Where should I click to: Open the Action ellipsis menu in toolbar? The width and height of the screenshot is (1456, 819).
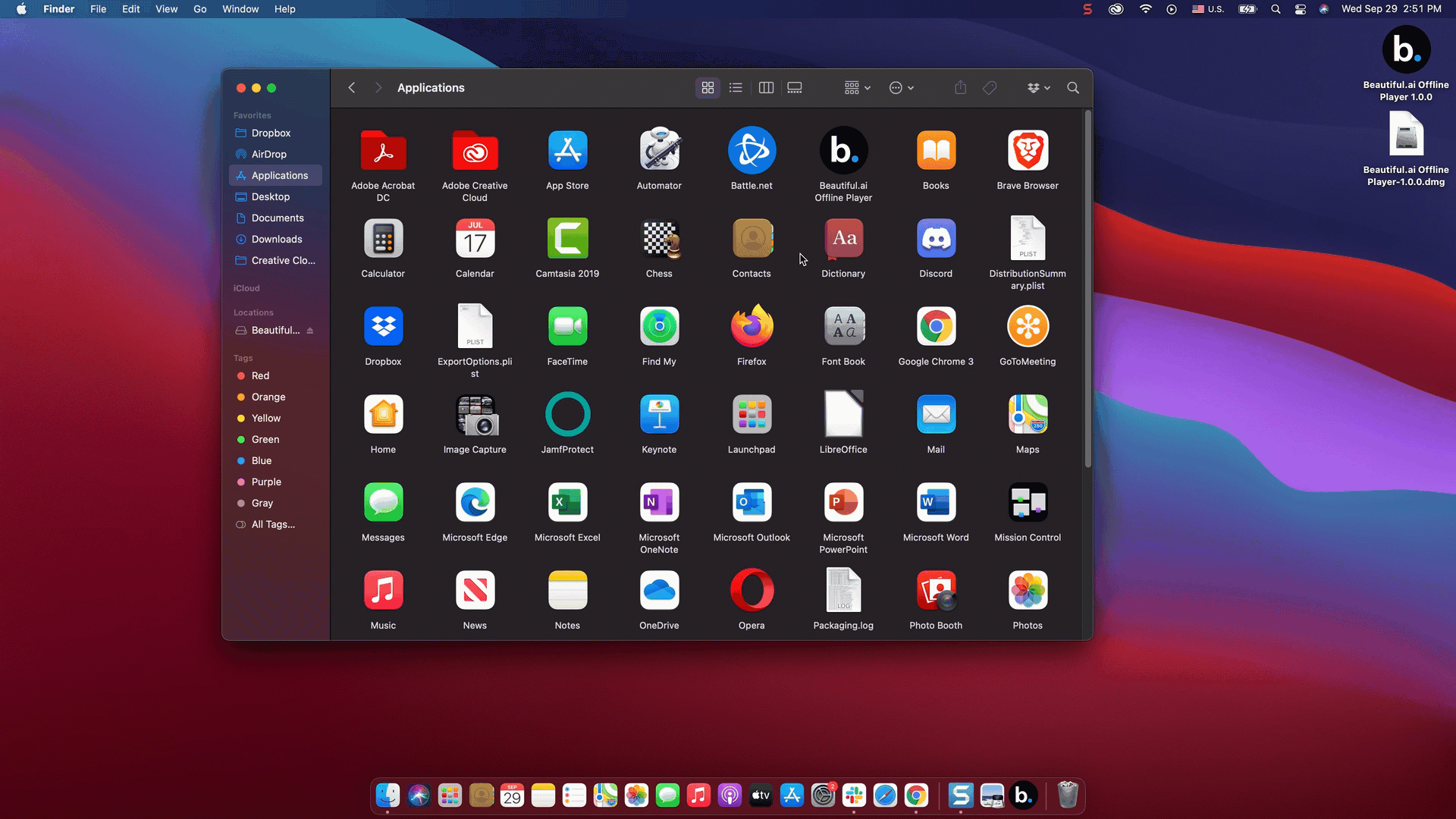click(x=901, y=88)
